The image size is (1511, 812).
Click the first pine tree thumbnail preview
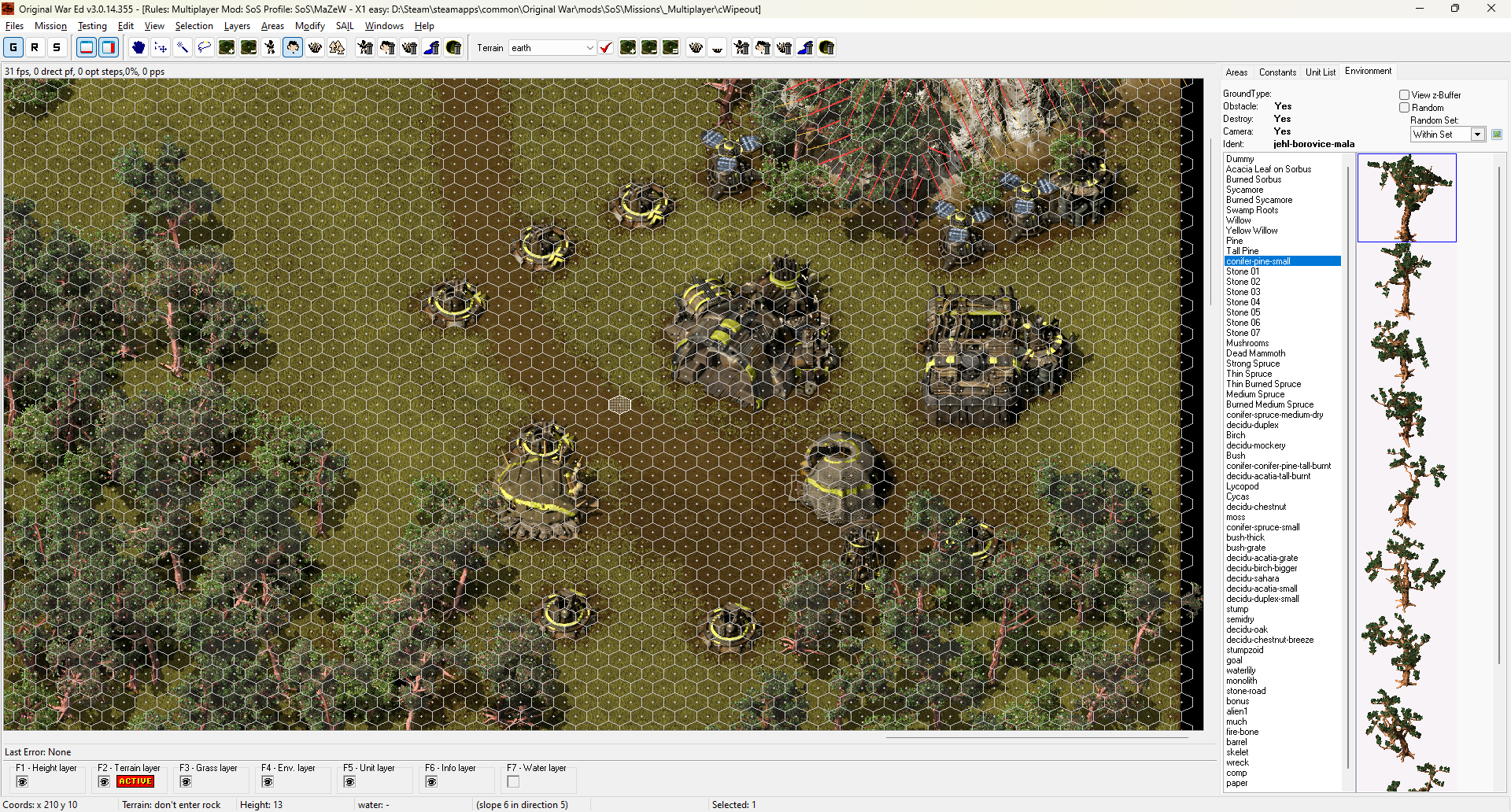1406,197
